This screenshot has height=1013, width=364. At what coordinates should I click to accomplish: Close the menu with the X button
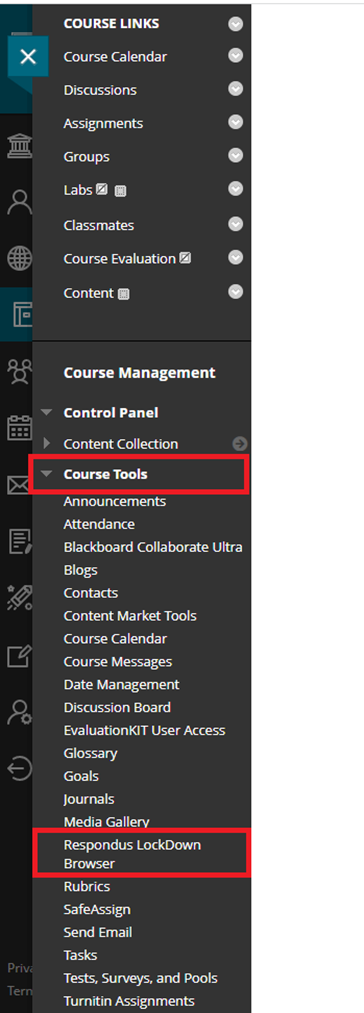(28, 57)
